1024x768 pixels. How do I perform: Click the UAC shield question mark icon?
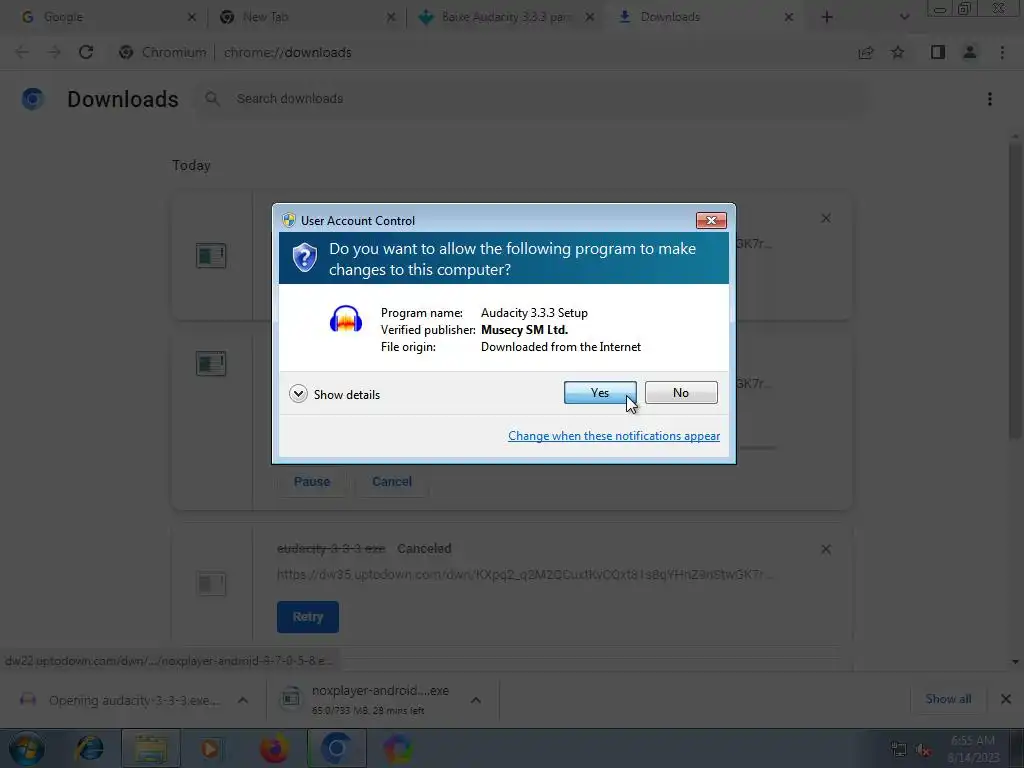tap(304, 257)
